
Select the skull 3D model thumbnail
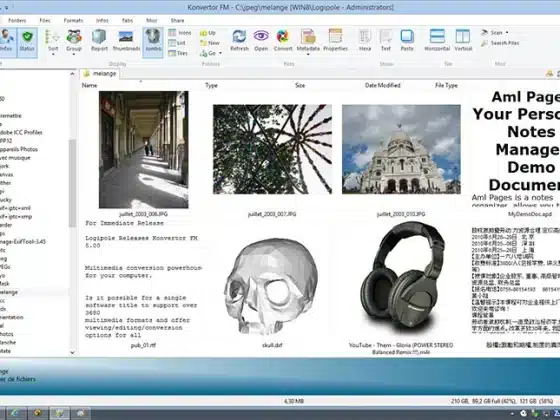pos(272,286)
